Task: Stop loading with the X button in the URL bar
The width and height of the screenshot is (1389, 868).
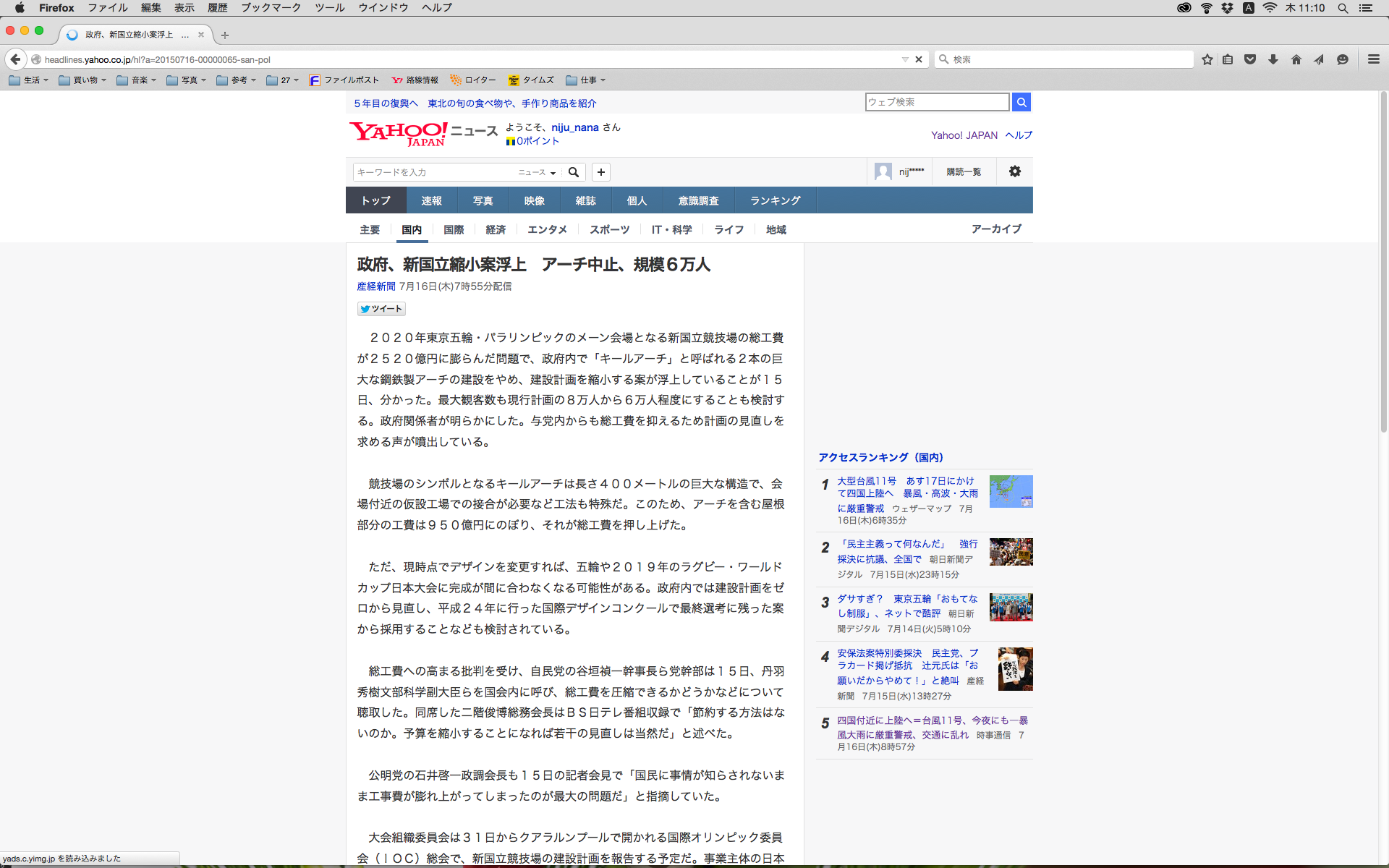Action: point(919,59)
